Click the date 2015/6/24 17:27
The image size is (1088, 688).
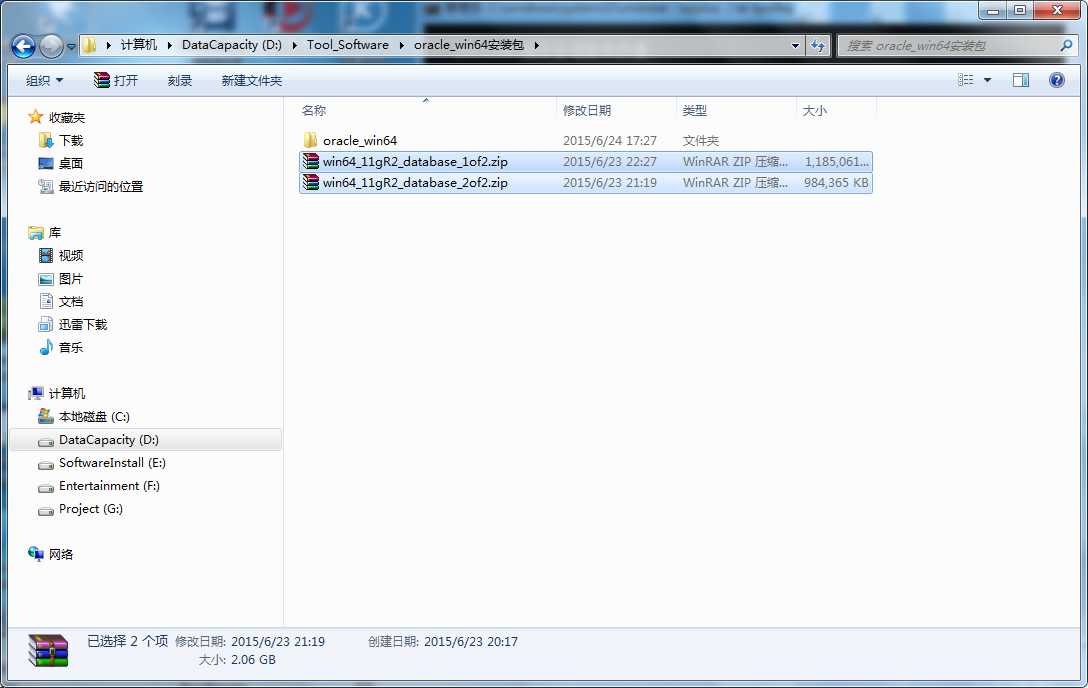click(x=610, y=141)
